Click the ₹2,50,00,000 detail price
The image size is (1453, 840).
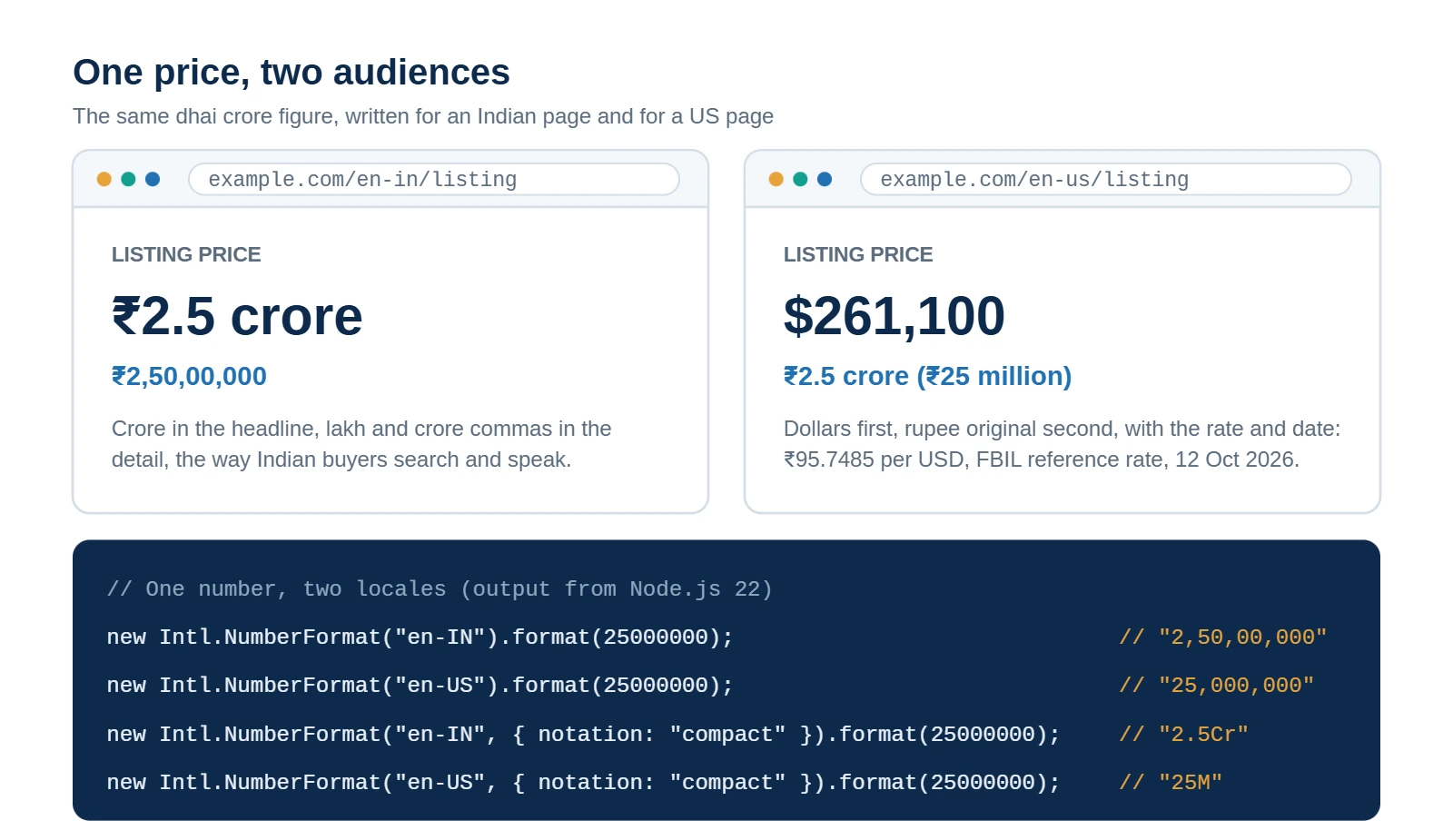coord(189,376)
